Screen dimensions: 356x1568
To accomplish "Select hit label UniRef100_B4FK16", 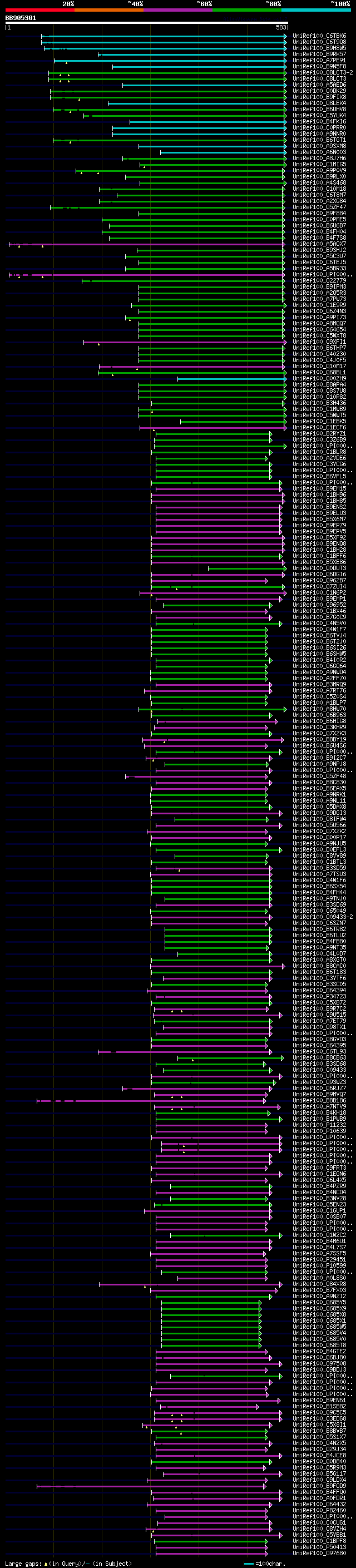I will (x=319, y=122).
